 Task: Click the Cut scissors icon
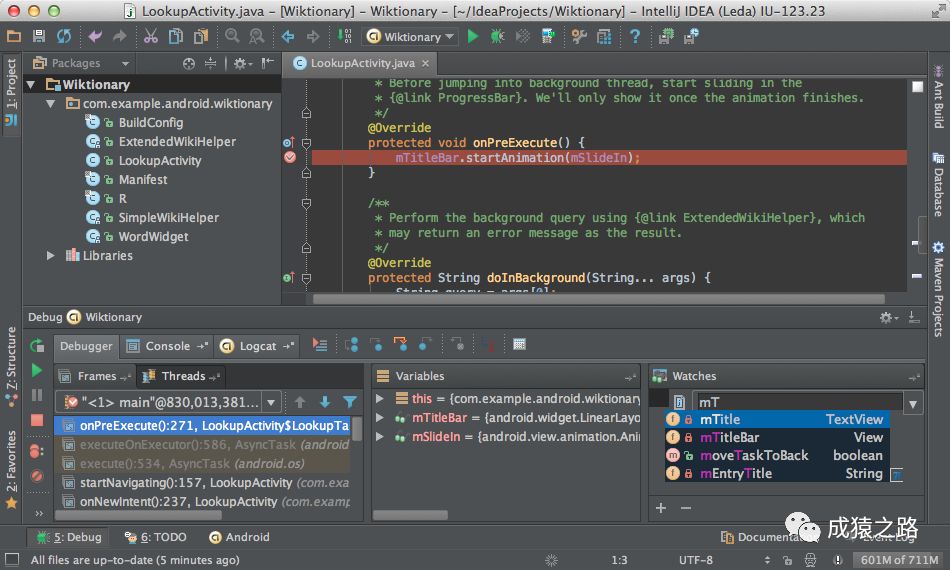coord(150,36)
